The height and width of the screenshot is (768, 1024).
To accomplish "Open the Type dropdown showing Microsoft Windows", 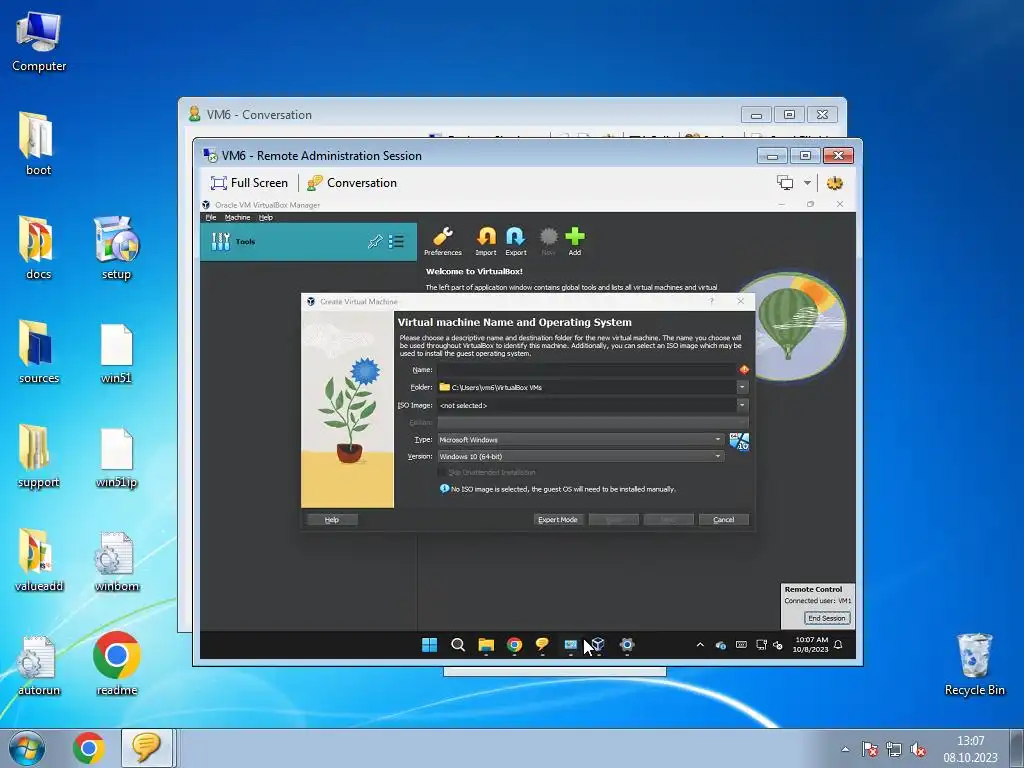I will (x=581, y=440).
